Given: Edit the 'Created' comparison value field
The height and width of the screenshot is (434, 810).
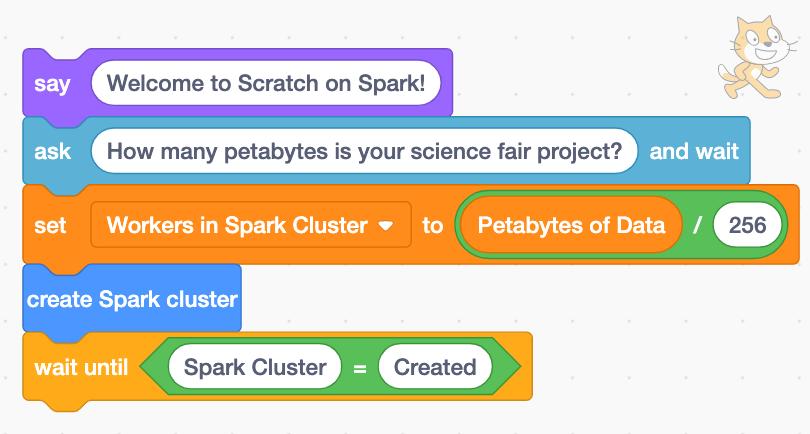Looking at the screenshot, I should [435, 367].
